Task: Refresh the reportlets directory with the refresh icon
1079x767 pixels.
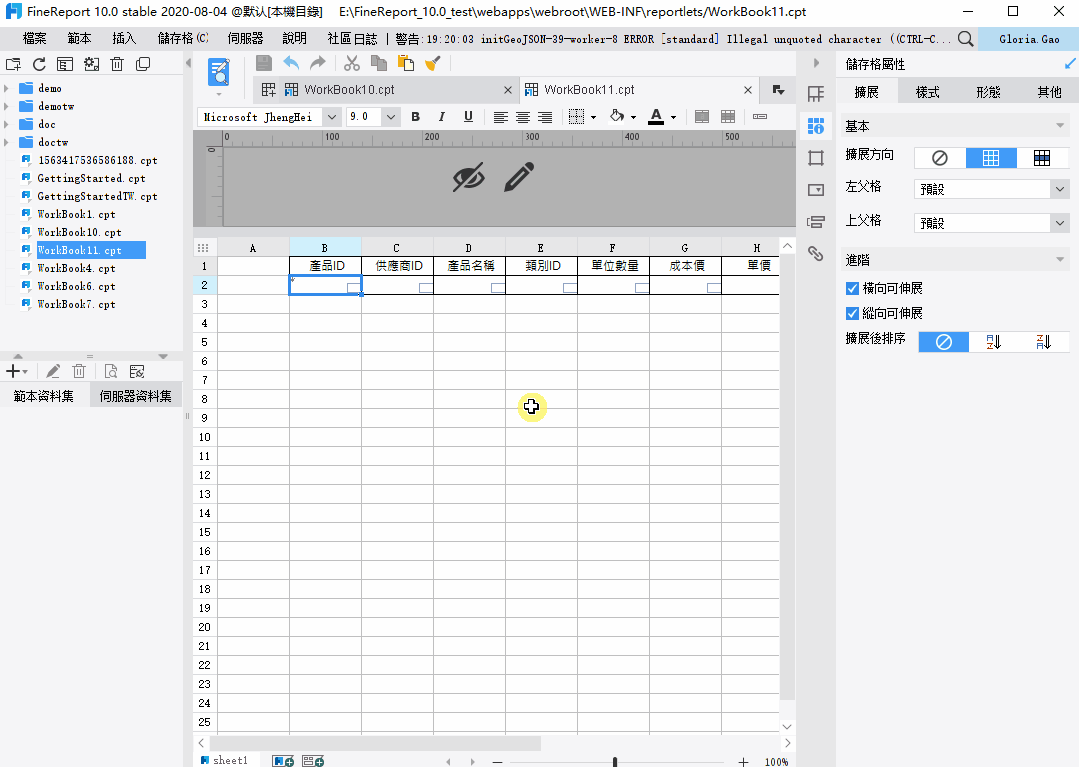Action: coord(39,62)
